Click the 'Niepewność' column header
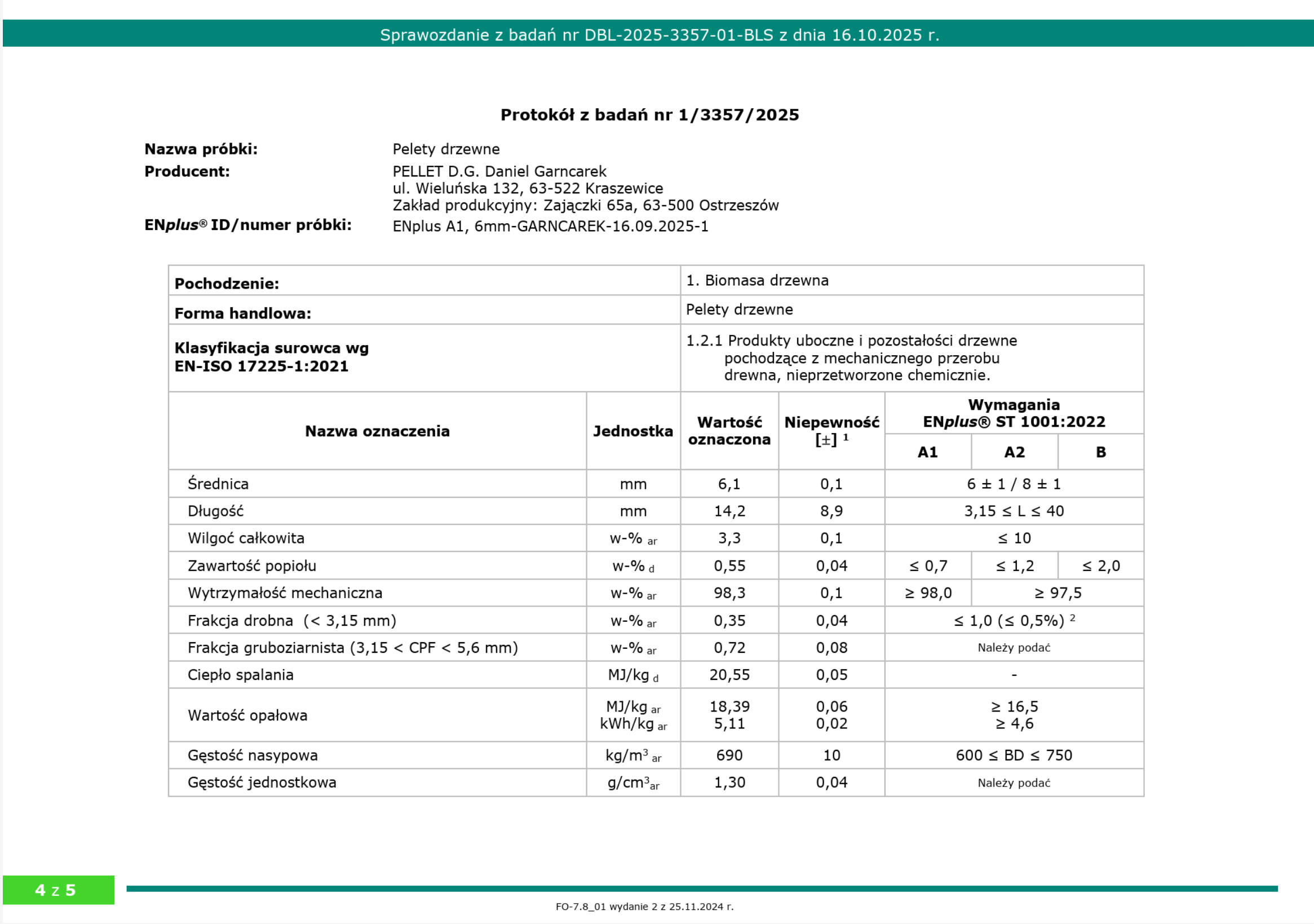This screenshot has height=924, width=1314. 831,423
